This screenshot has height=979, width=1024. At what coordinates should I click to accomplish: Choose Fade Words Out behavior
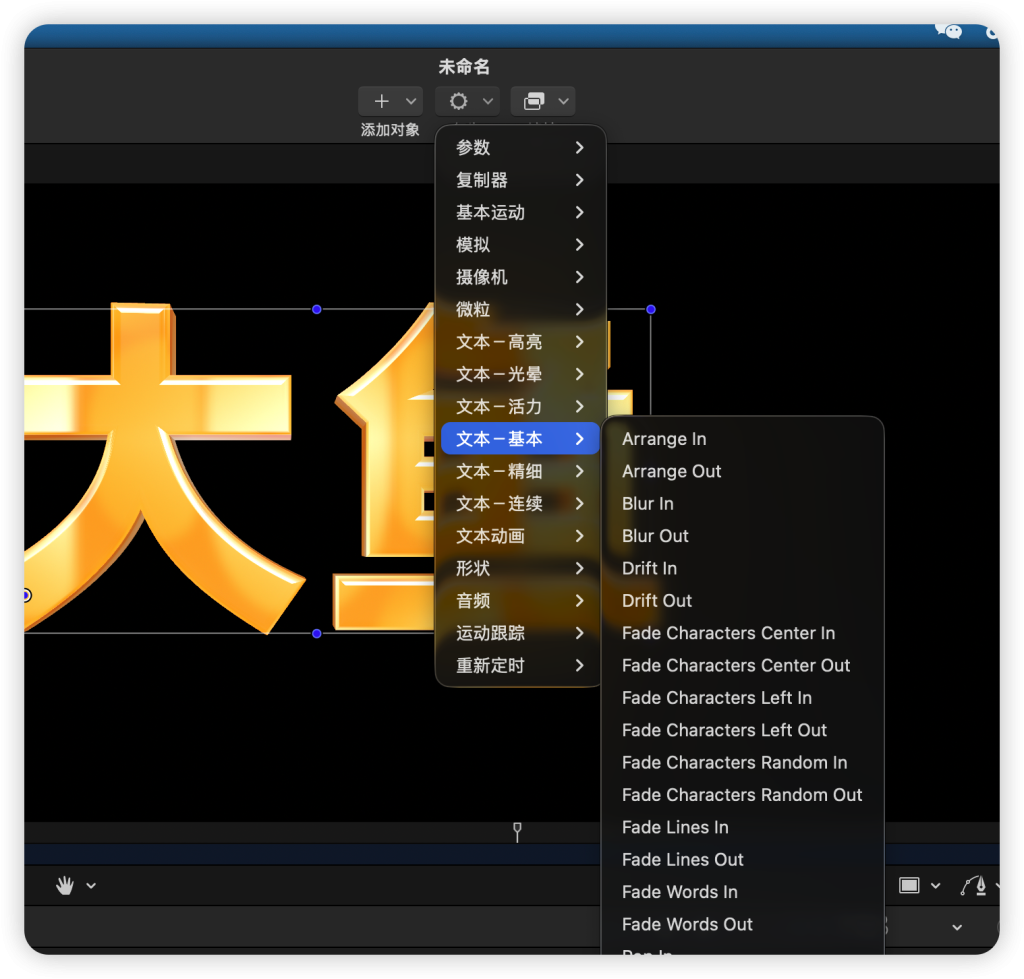[x=687, y=924]
